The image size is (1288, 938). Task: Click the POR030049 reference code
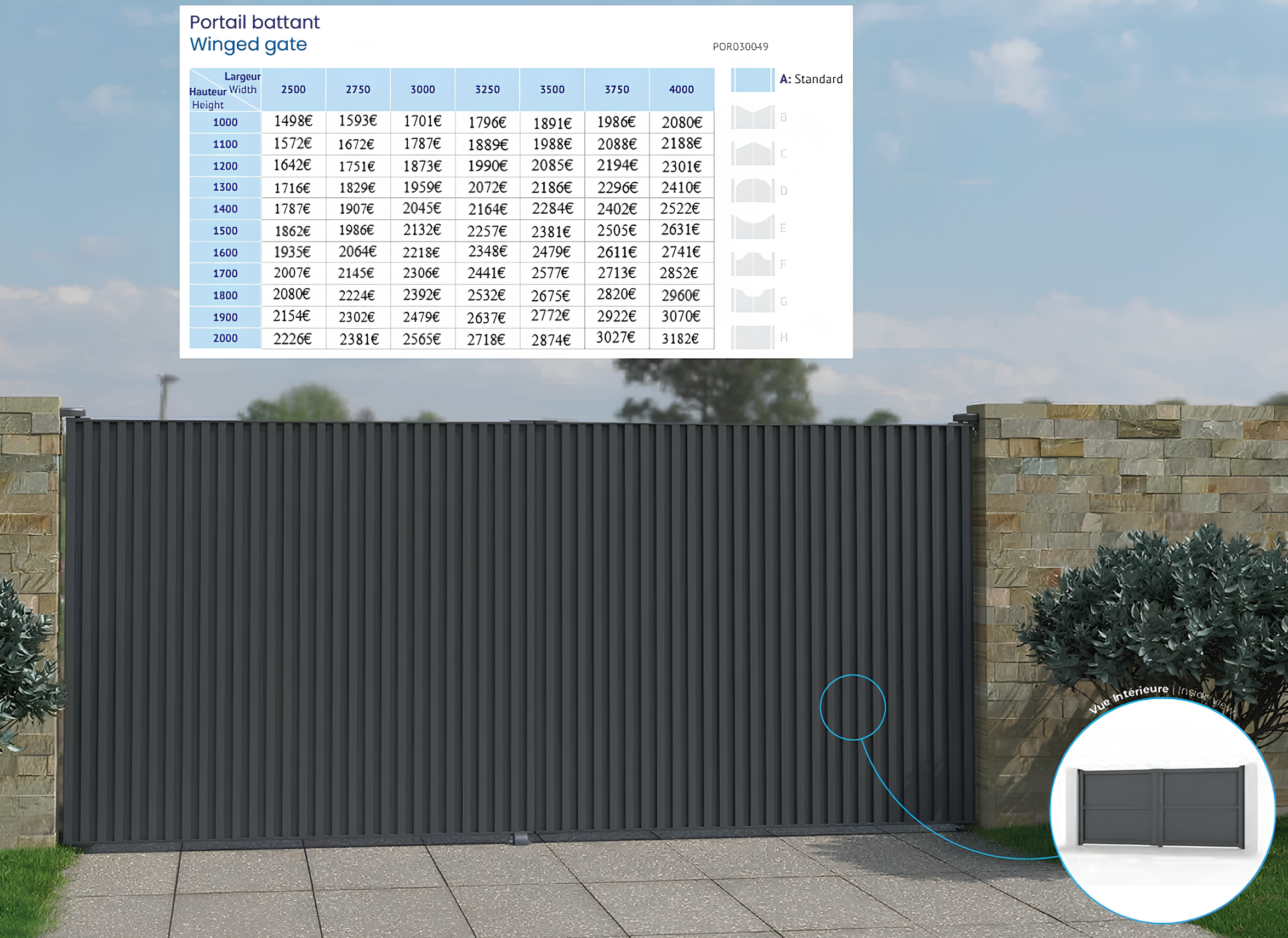(740, 47)
